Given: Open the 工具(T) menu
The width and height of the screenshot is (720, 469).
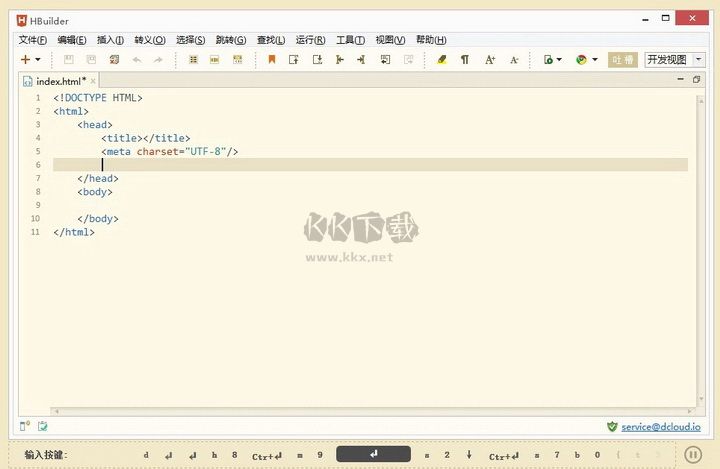Looking at the screenshot, I should [x=350, y=40].
